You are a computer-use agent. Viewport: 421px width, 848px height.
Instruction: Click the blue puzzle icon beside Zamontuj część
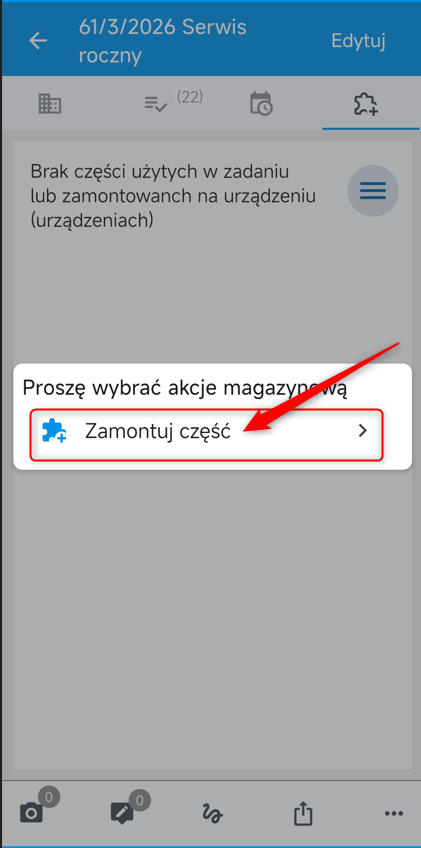[54, 432]
